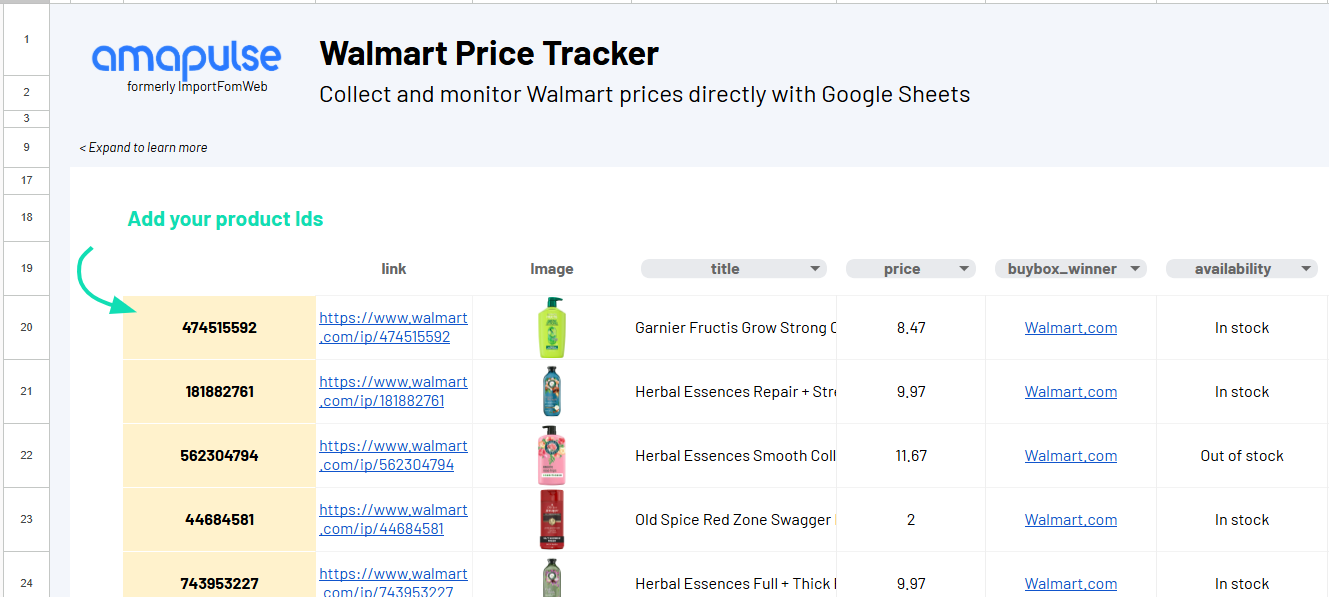Click the pink Herbal Essences Smooth bottle image
Image resolution: width=1329 pixels, height=597 pixels.
552,455
